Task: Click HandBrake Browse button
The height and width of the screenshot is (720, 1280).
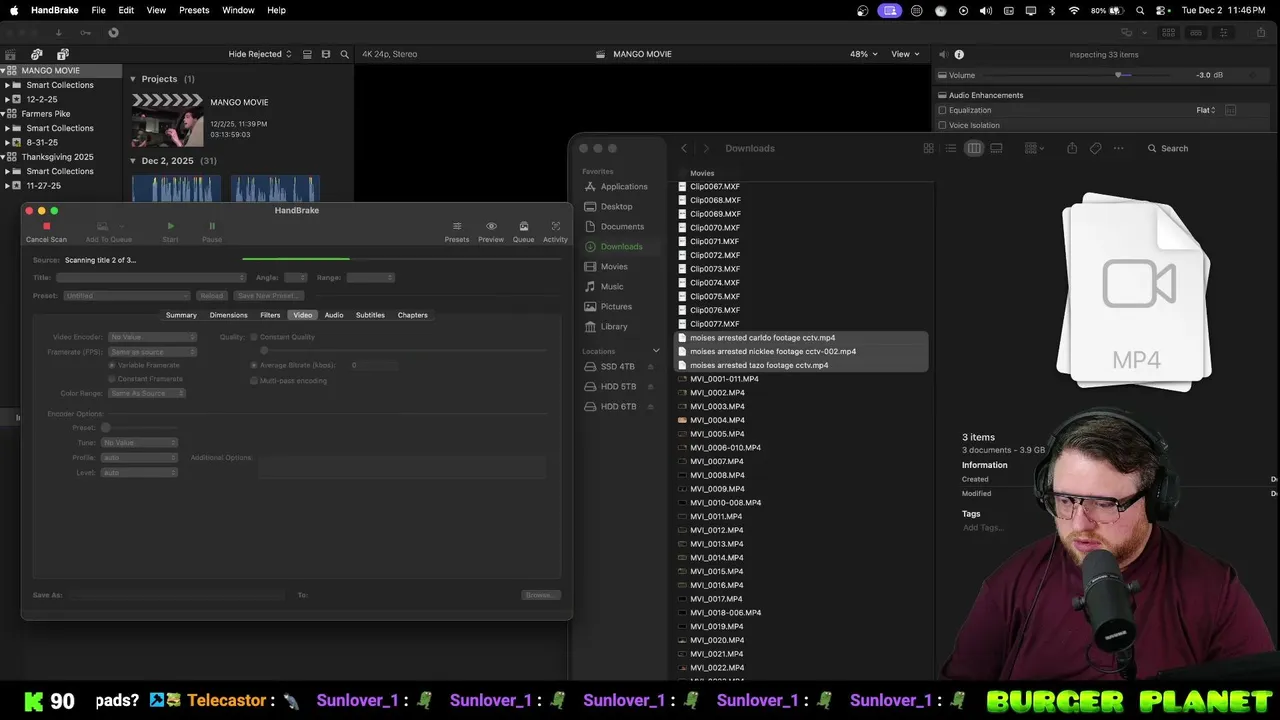Action: click(540, 595)
